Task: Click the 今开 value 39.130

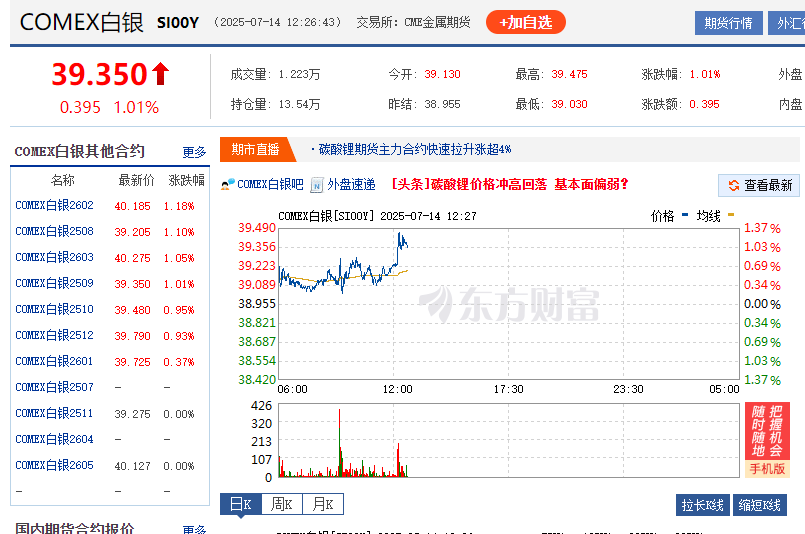Action: 443,74
